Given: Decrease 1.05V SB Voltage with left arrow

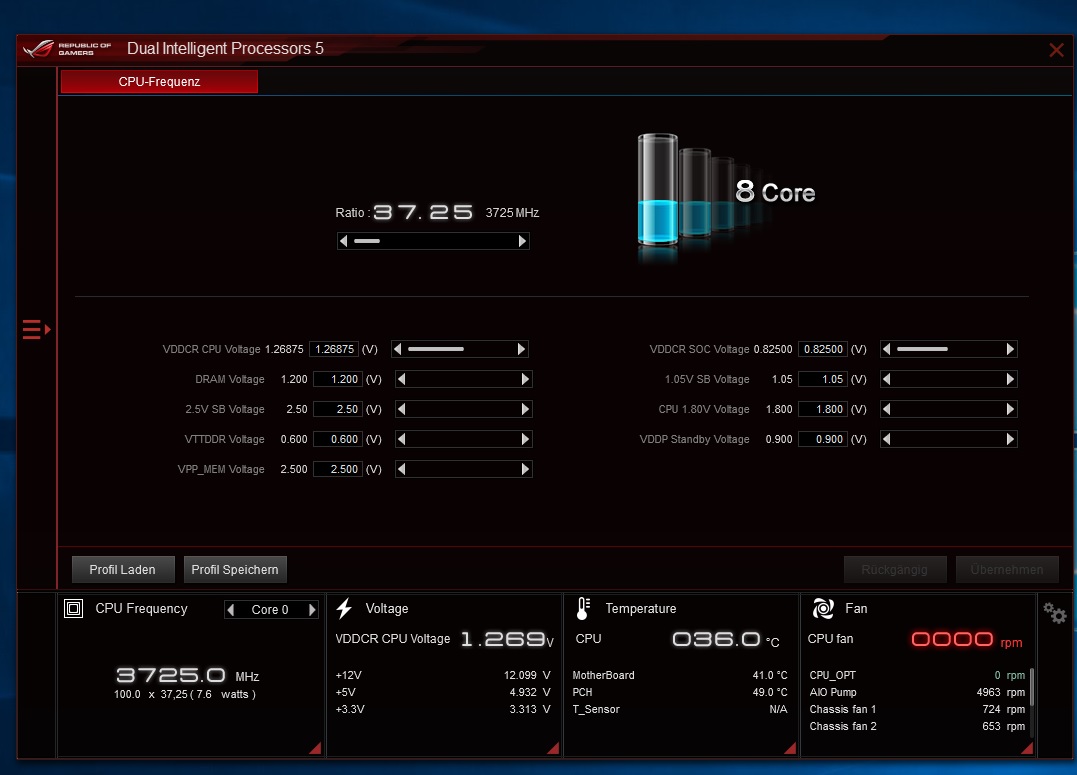Looking at the screenshot, I should tap(886, 379).
